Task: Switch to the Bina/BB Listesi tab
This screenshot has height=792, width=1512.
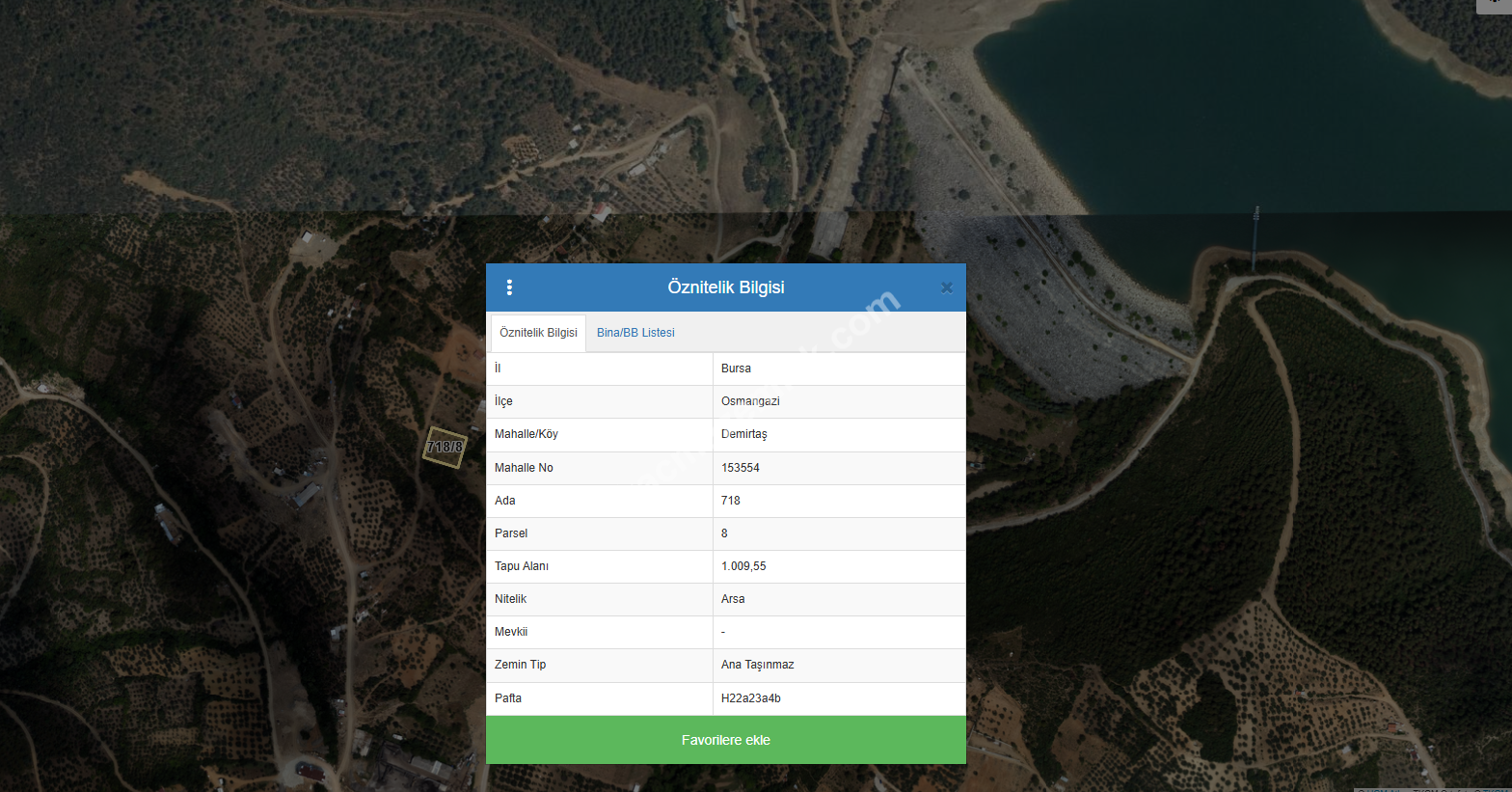Action: tap(635, 333)
